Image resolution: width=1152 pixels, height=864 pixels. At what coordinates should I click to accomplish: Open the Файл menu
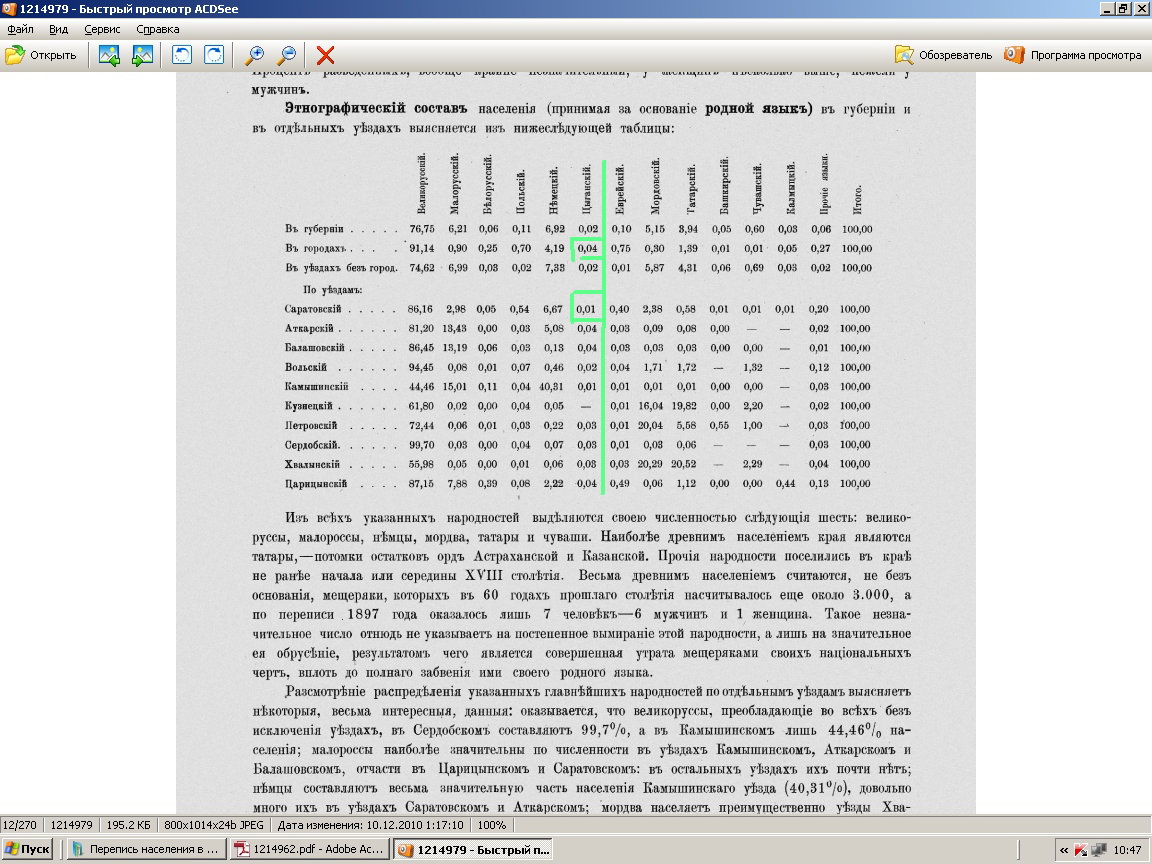21,29
